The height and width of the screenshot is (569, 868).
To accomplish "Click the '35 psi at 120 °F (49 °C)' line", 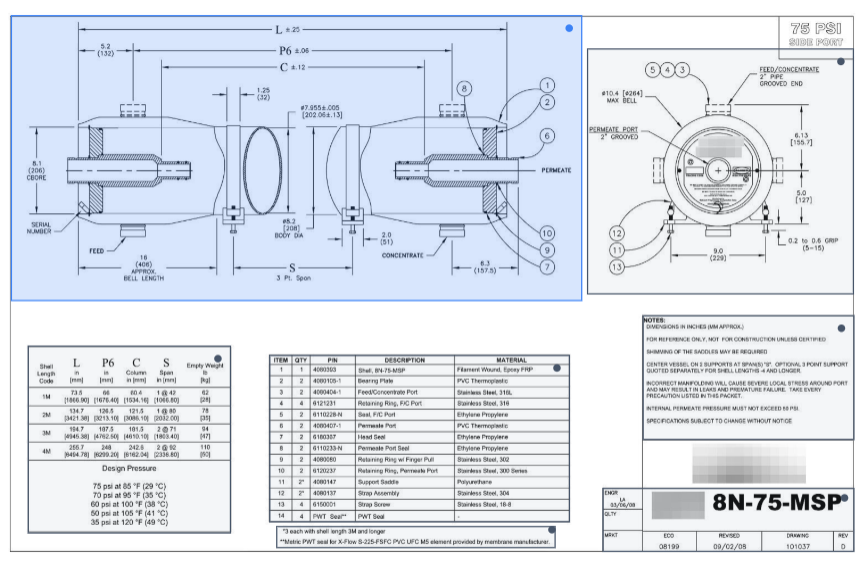I will click(x=129, y=522).
